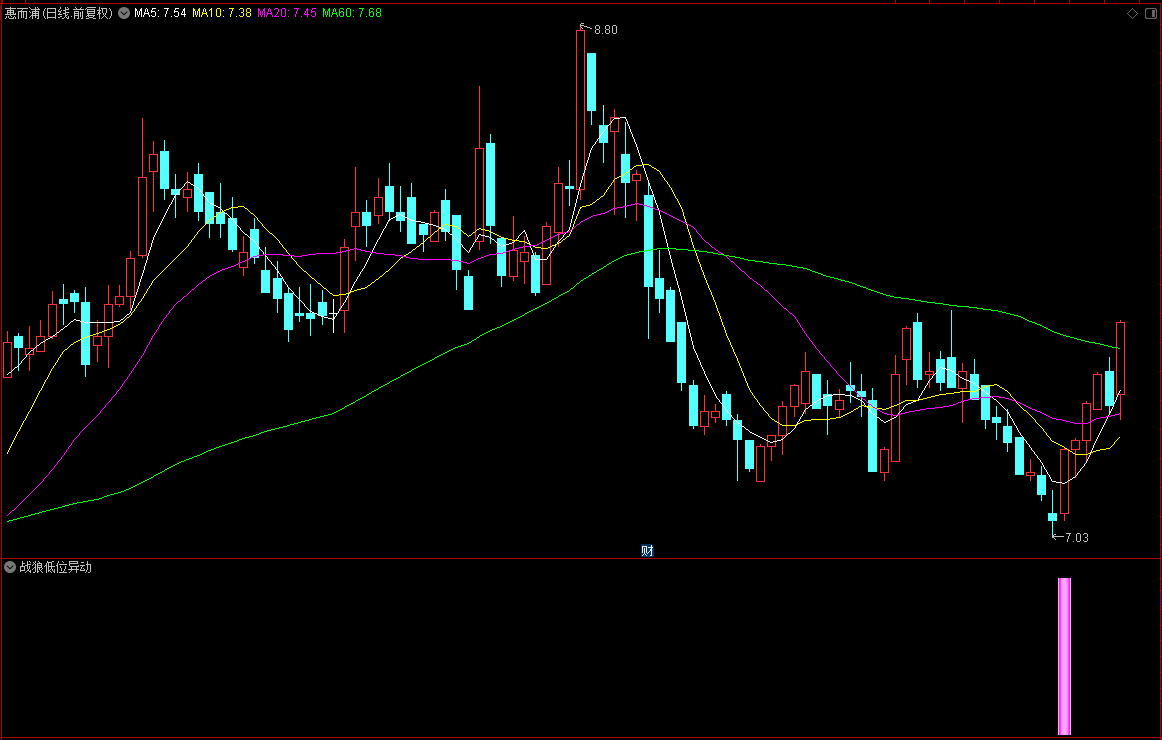Click the 8.80 high price label
This screenshot has height=740, width=1162.
(605, 30)
